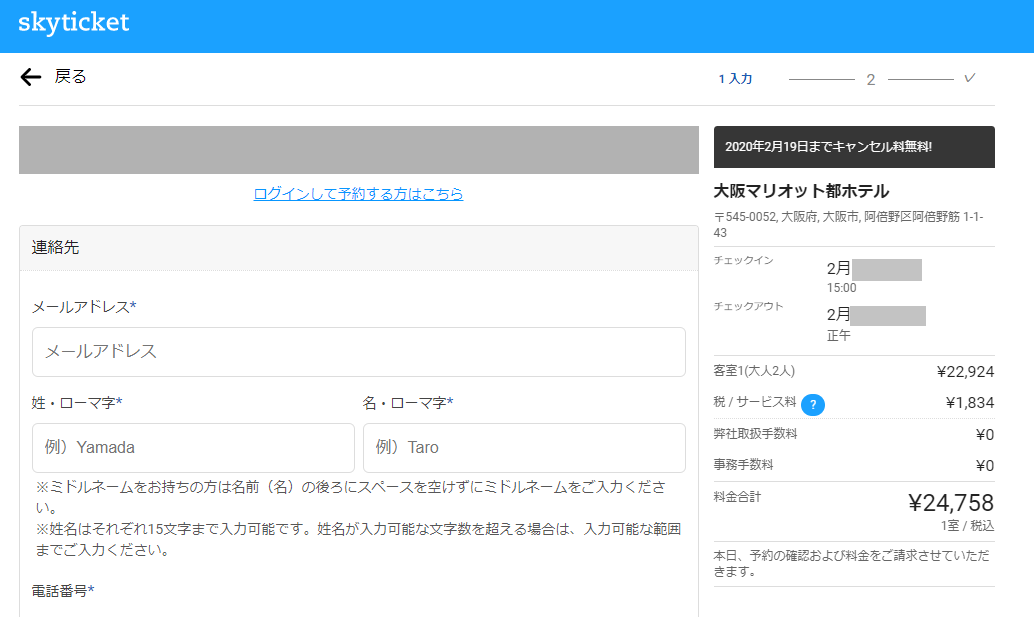Click the 弊社取扱手数料 label
This screenshot has width=1034, height=617.
[755, 434]
